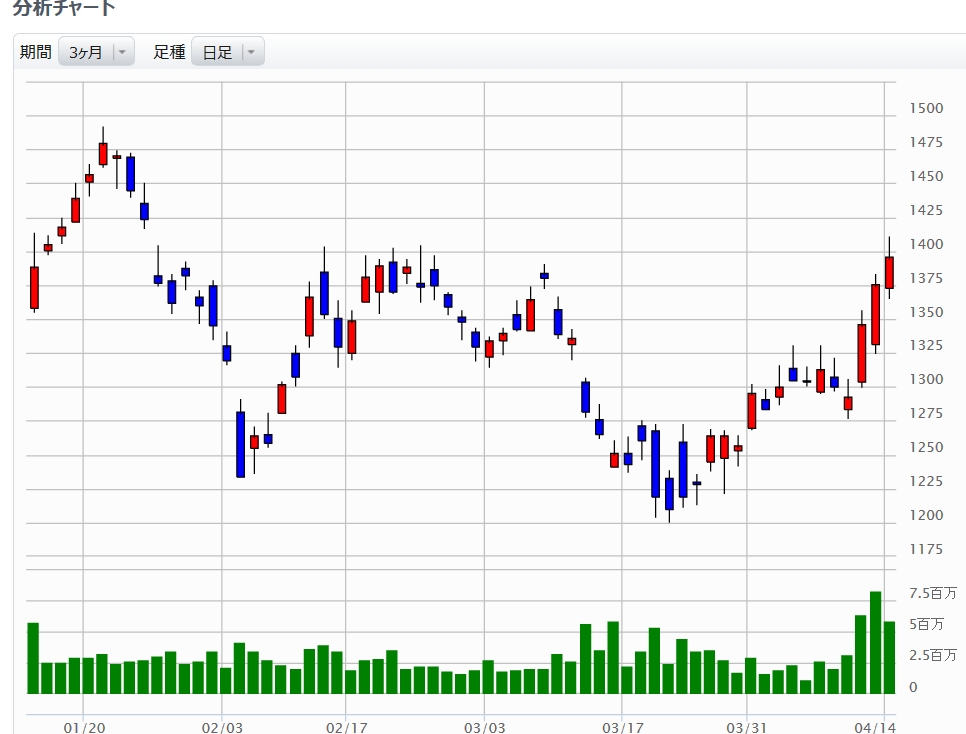Viewport: 966px width, 734px height.
Task: Click the 1500 price axis label
Action: pos(926,109)
